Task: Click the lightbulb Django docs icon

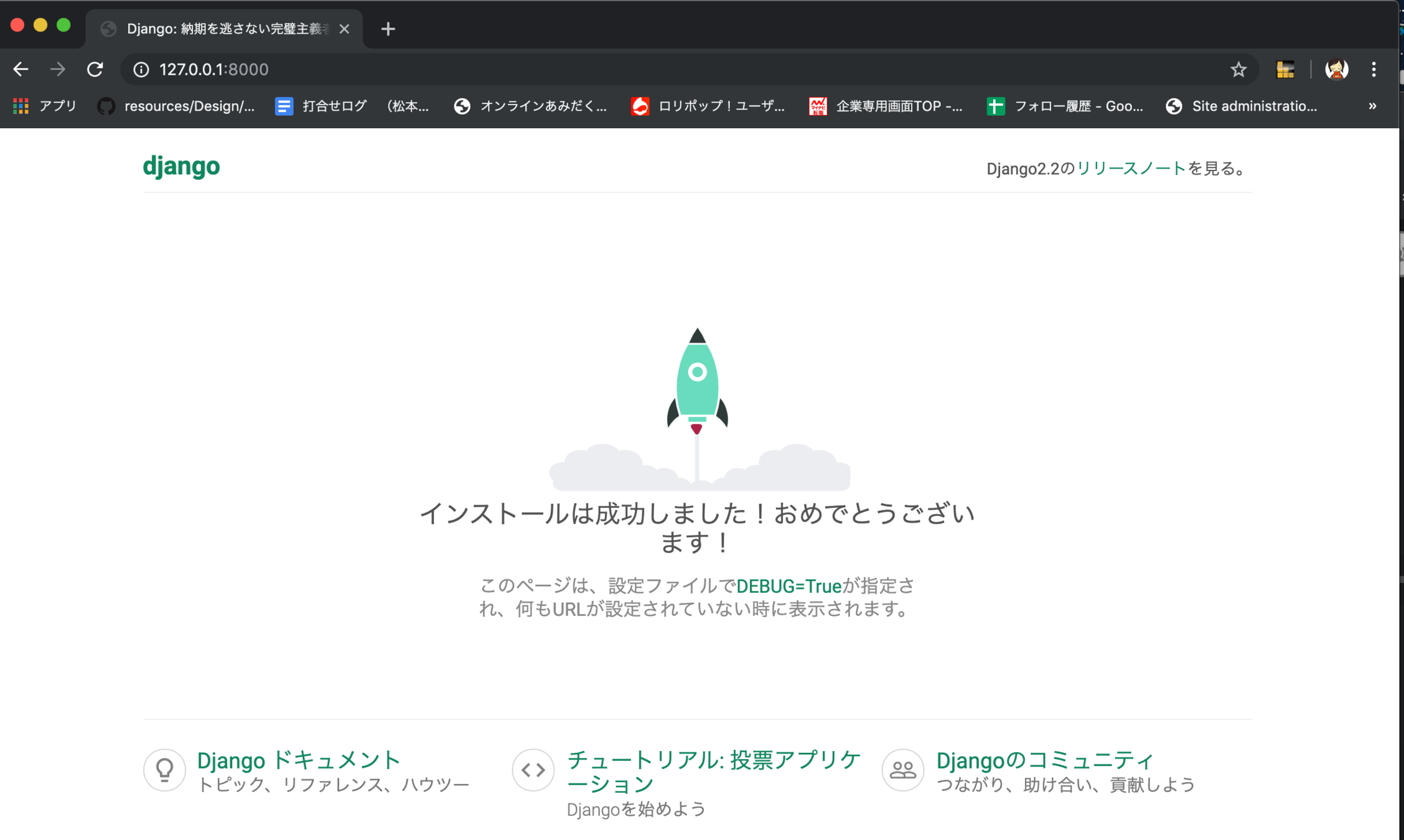Action: (x=164, y=770)
